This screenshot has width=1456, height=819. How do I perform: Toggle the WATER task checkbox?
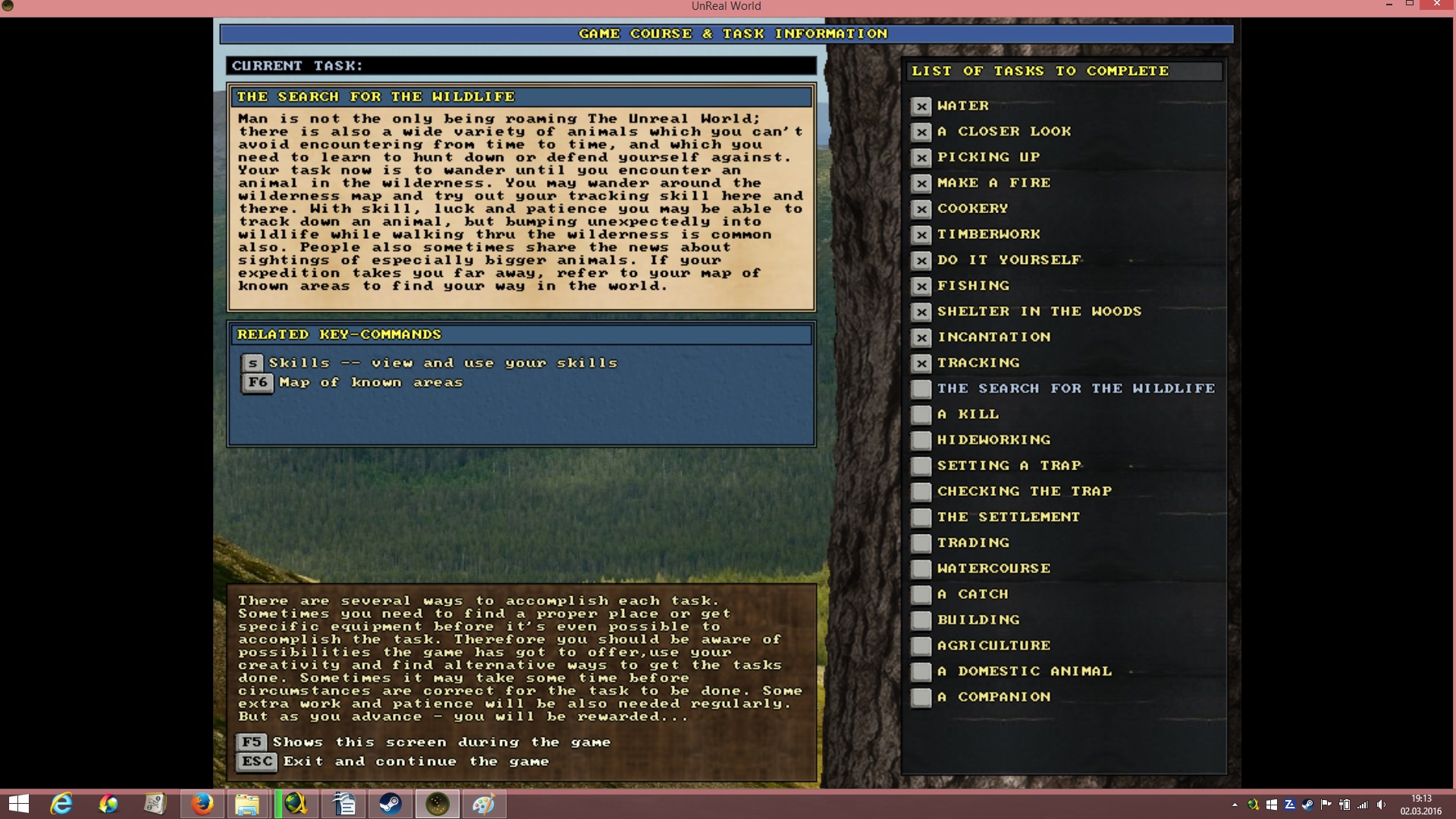coord(921,106)
